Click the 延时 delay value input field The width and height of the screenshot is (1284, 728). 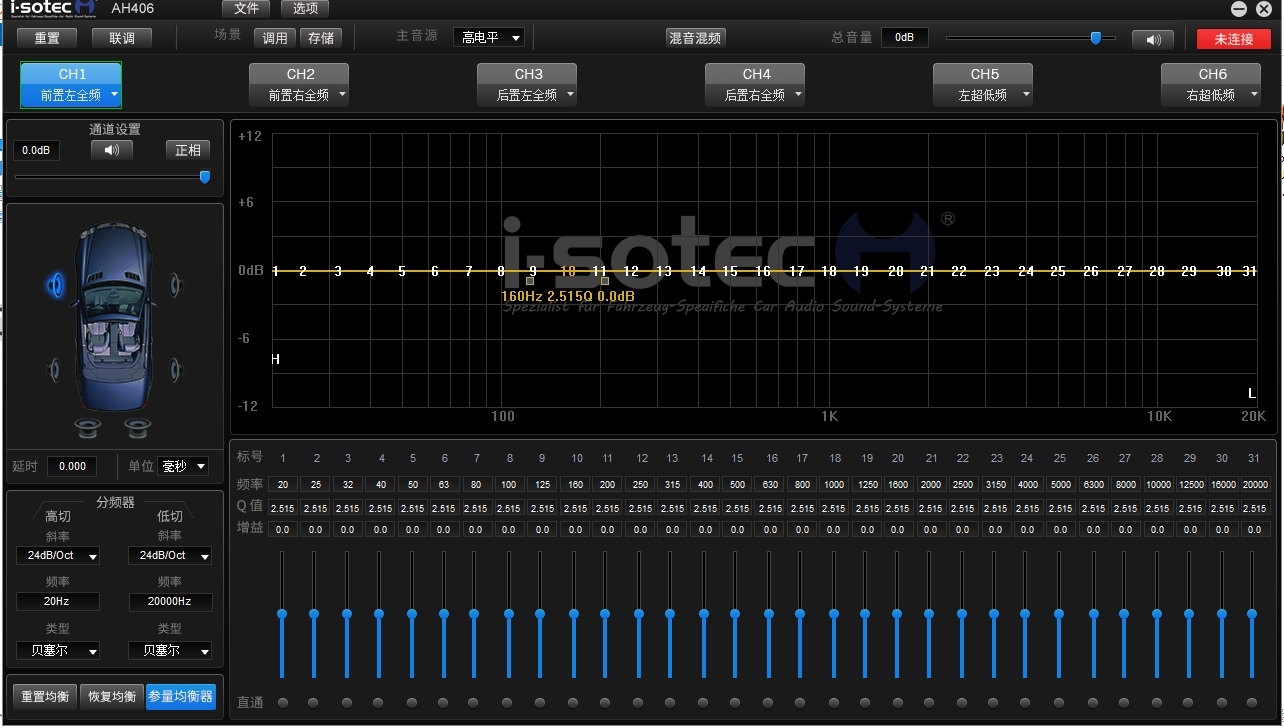click(x=72, y=466)
